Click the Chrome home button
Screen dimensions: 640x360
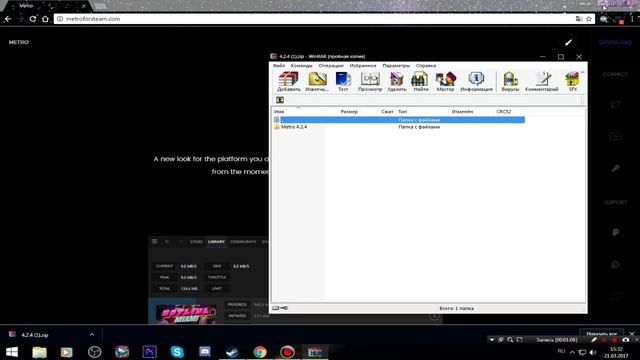(x=45, y=19)
